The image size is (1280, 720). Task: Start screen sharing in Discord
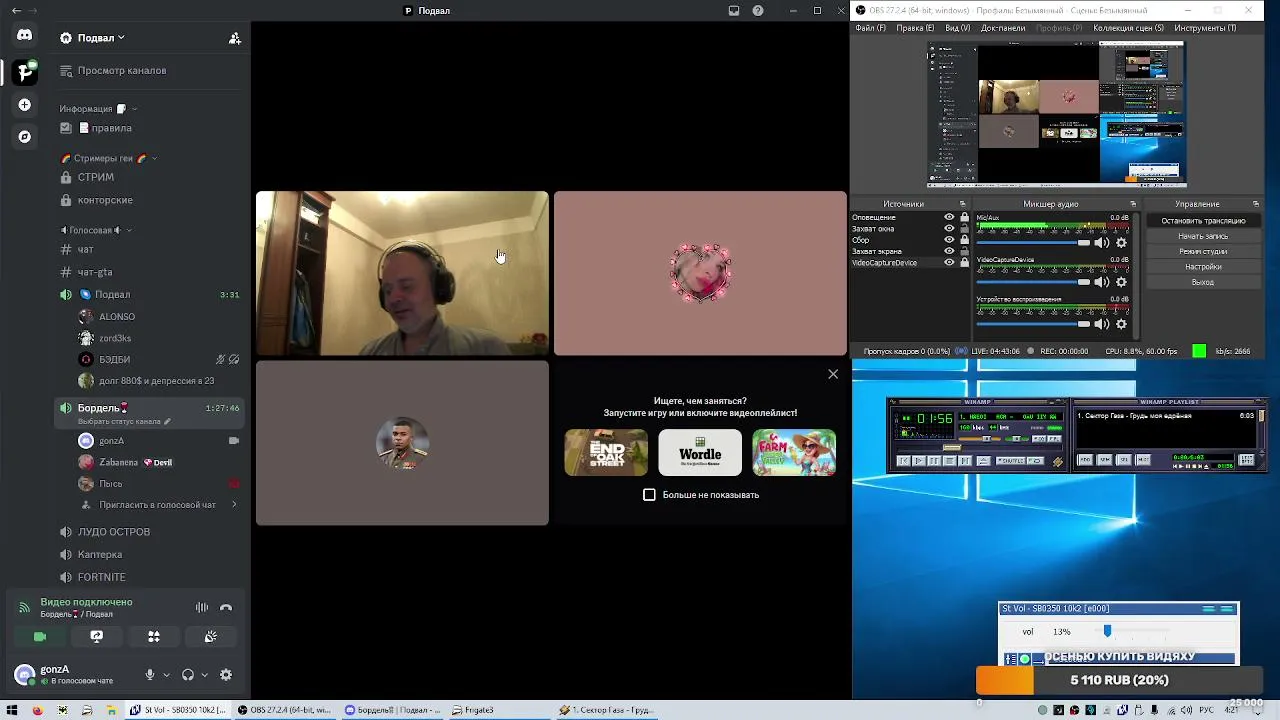[97, 636]
